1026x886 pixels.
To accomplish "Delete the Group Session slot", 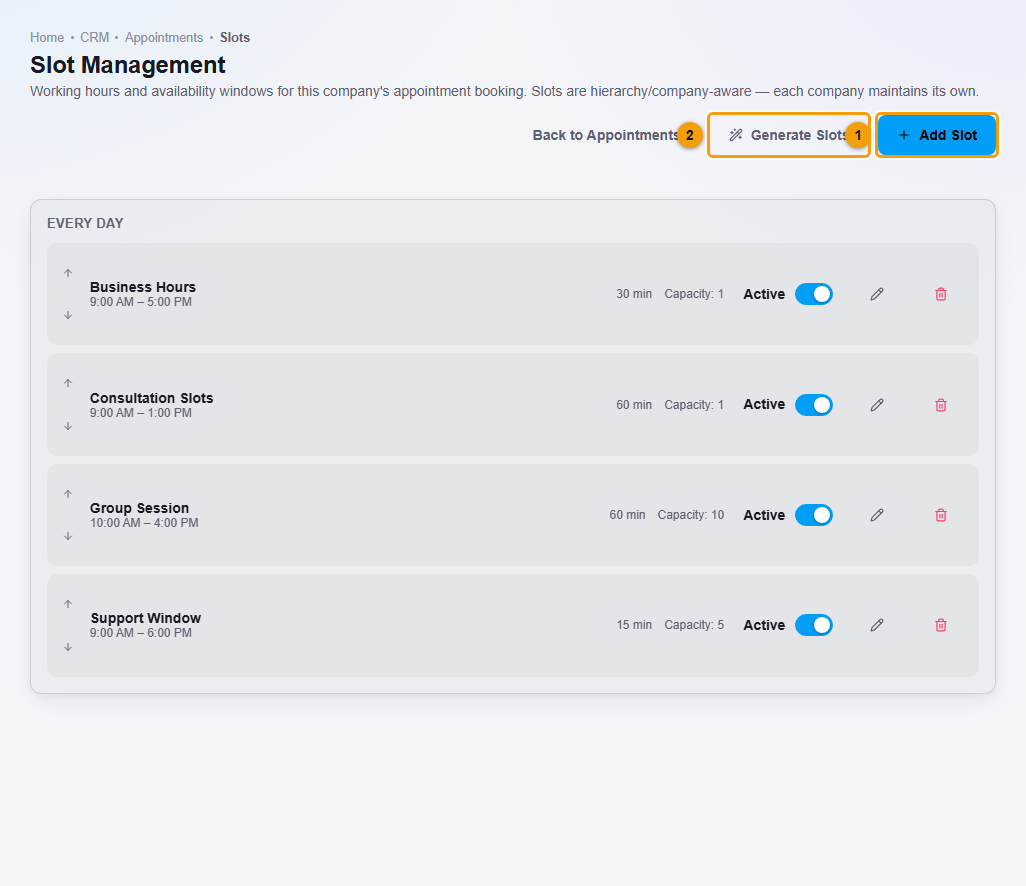I will pyautogui.click(x=941, y=515).
